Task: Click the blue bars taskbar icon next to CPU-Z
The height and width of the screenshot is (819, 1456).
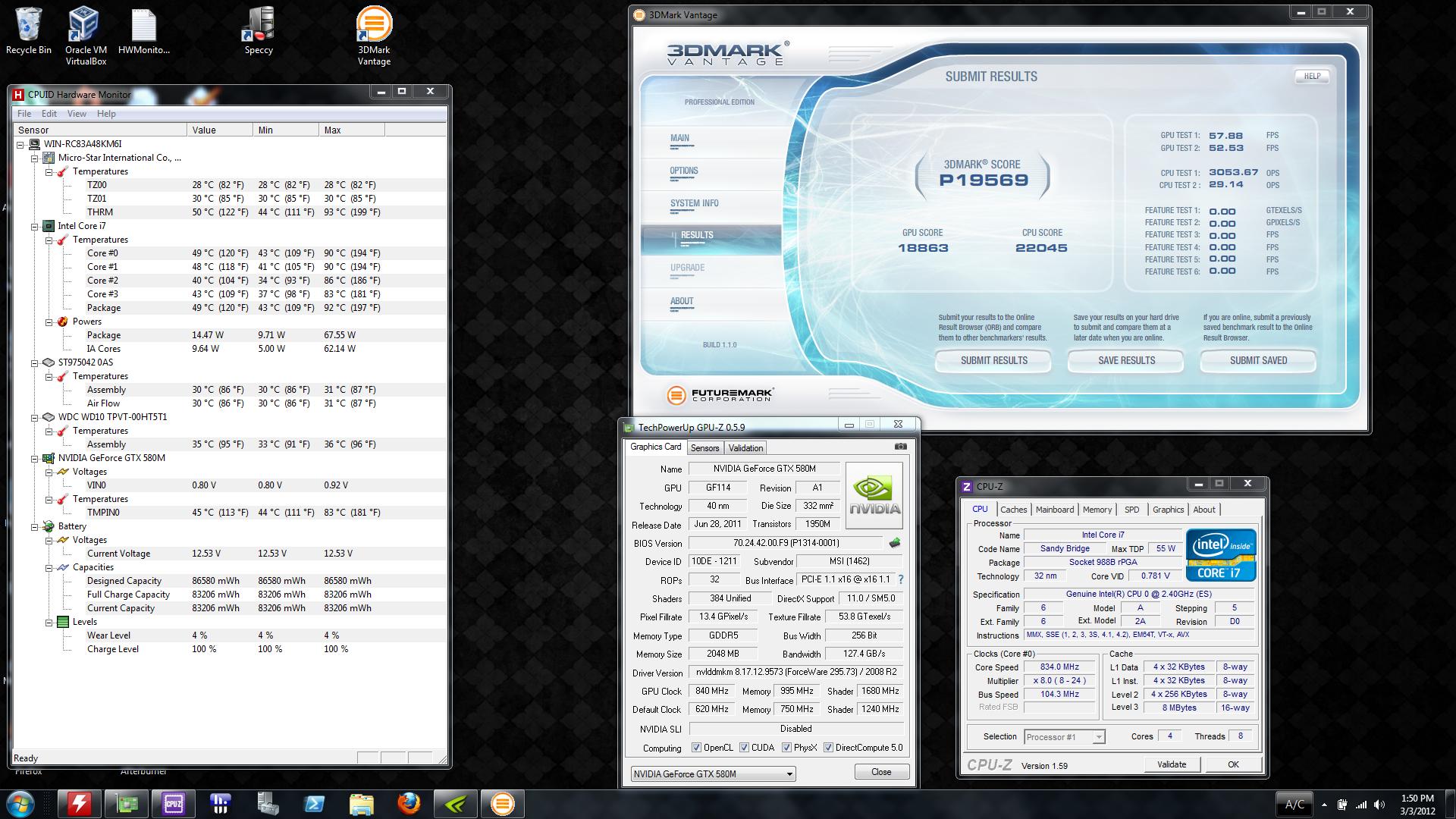Action: (221, 804)
